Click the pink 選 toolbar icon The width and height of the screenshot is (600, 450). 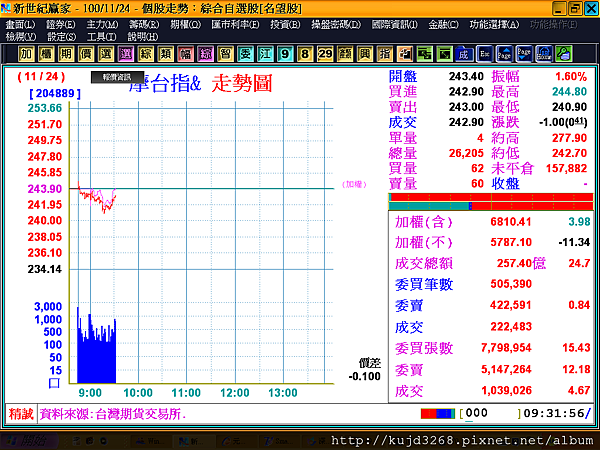[126, 54]
